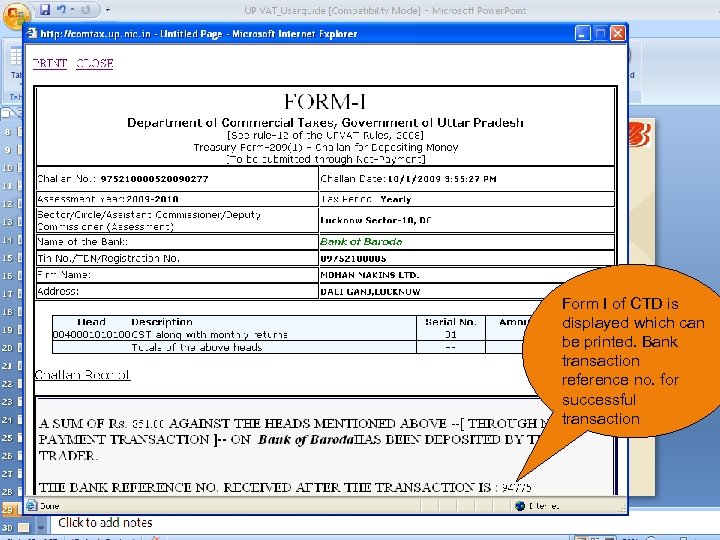Screen dimensions: 720x540
Task: Open the Office button menu in PowerPoint
Action: (16, 15)
